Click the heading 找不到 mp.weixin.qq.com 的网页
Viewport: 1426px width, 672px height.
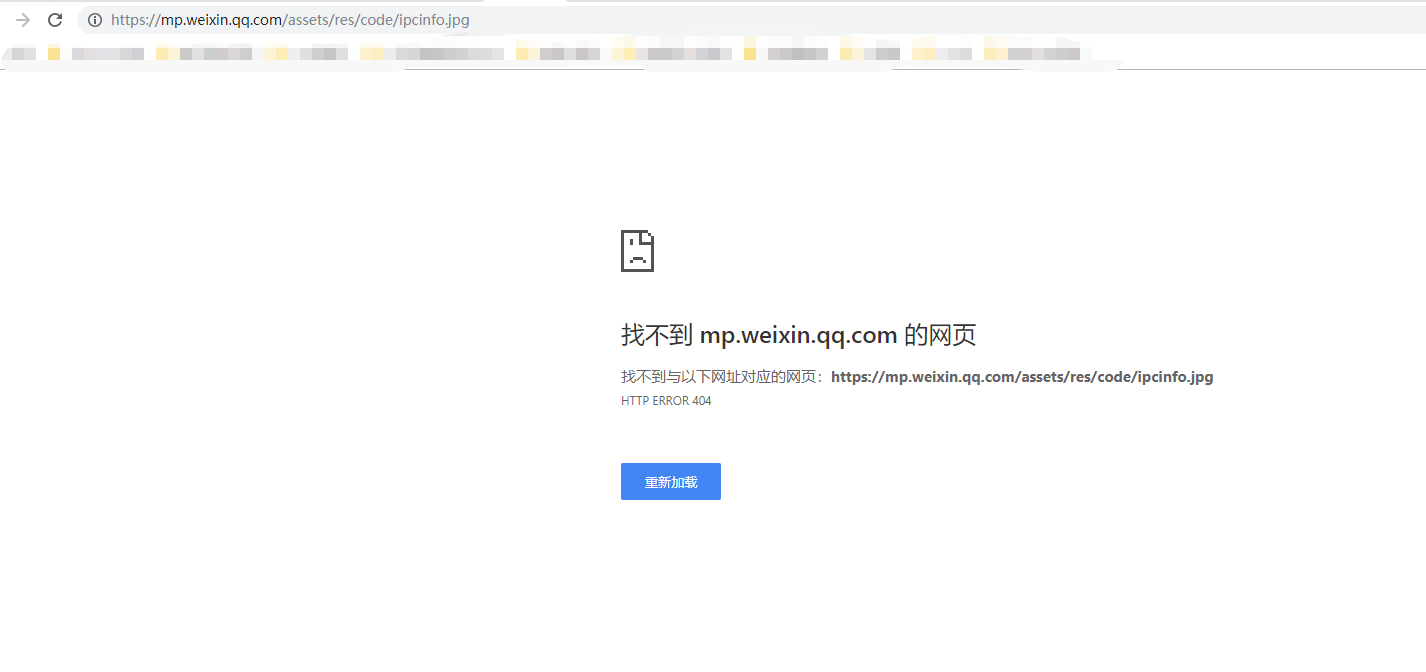click(x=798, y=335)
